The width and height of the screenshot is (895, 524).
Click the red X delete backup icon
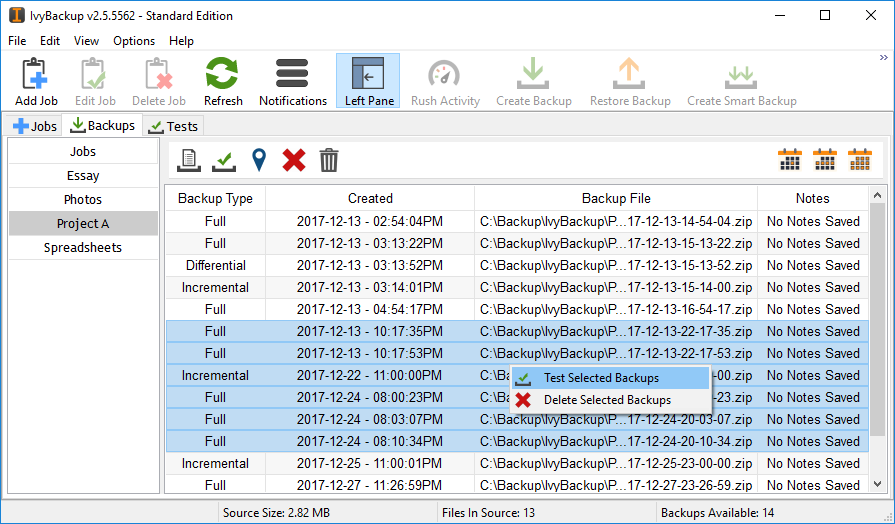[x=294, y=160]
